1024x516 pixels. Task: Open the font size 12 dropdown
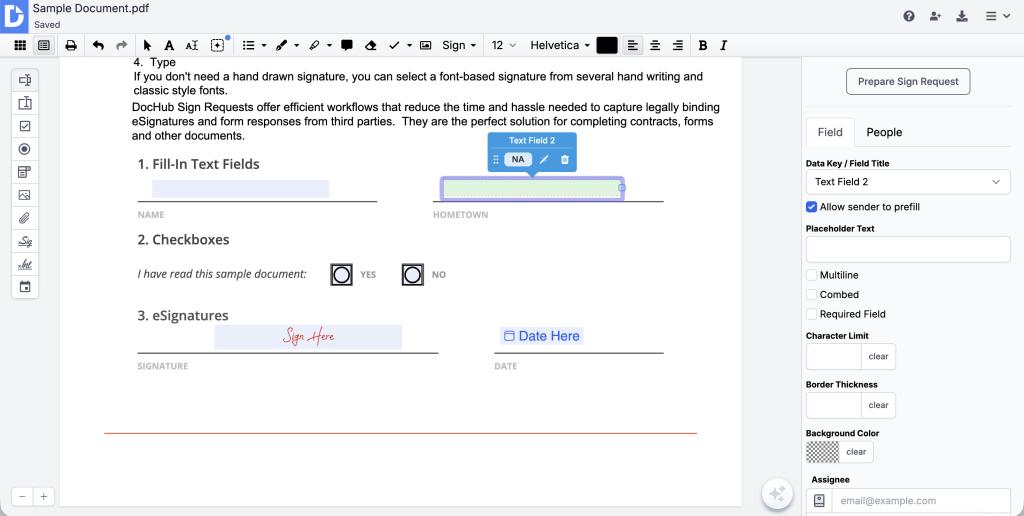click(x=504, y=45)
